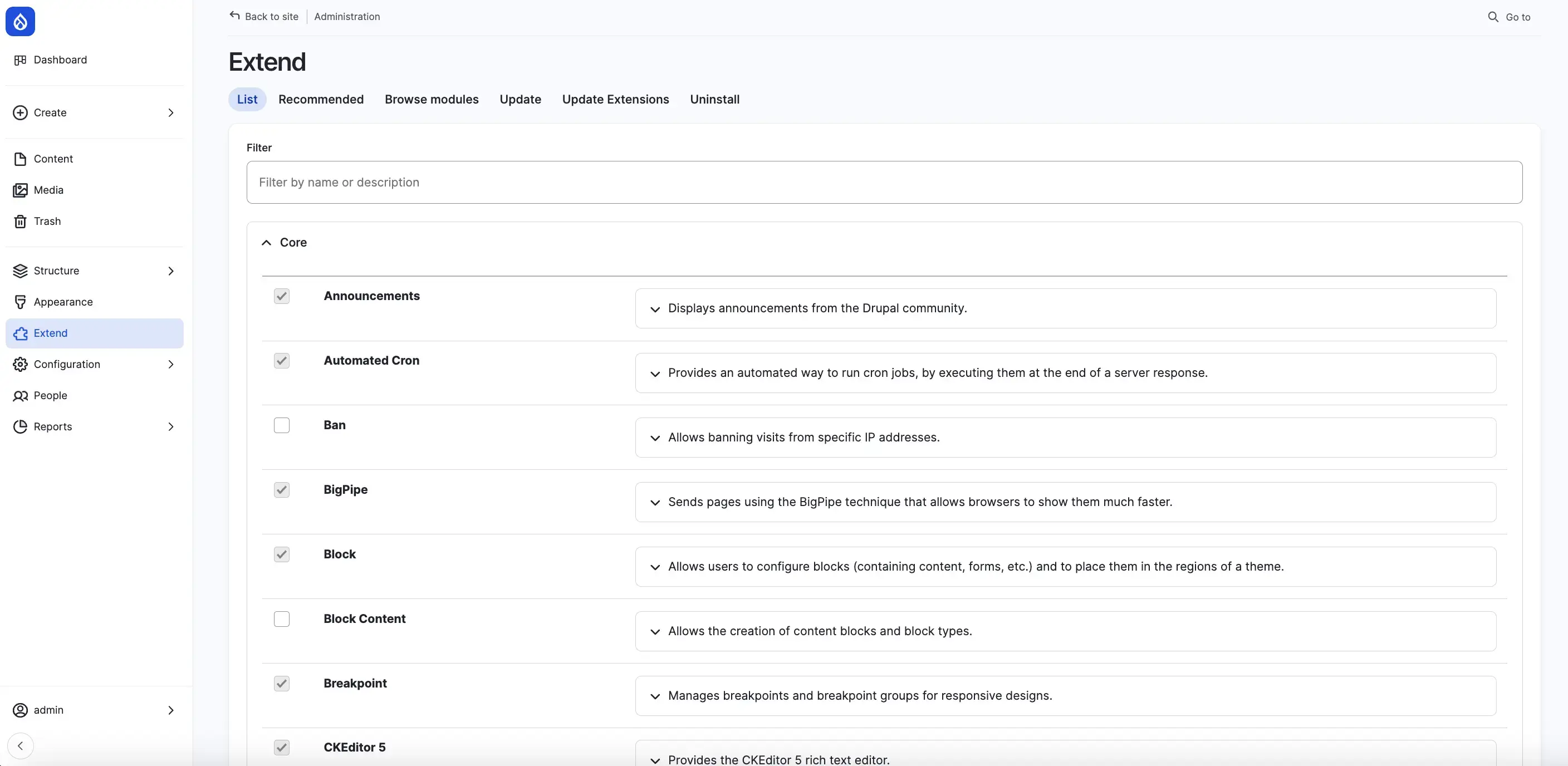Click the Drupal logo icon
Viewport: 1568px width, 766px height.
pyautogui.click(x=20, y=22)
